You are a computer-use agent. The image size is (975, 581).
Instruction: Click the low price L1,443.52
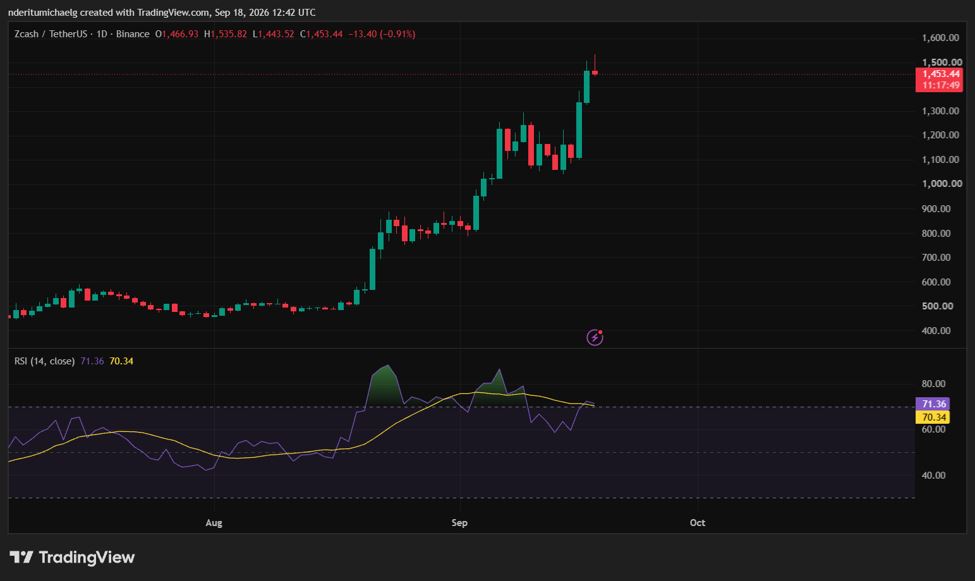tap(273, 34)
